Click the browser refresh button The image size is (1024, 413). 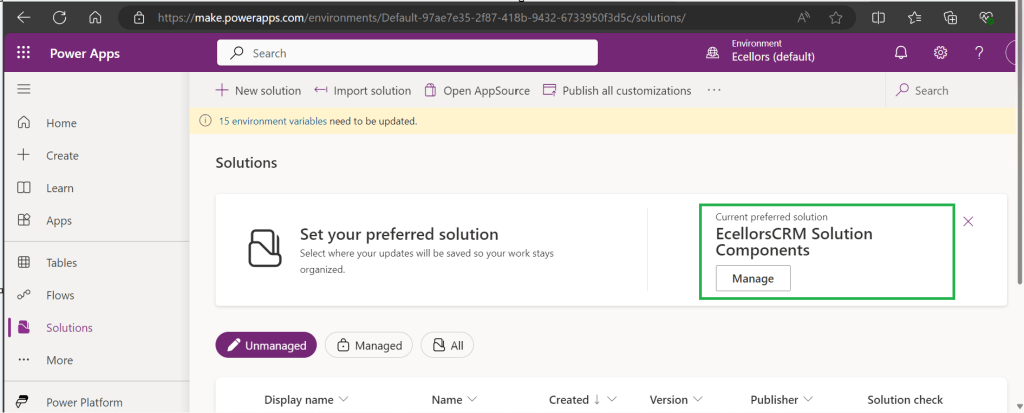click(59, 18)
